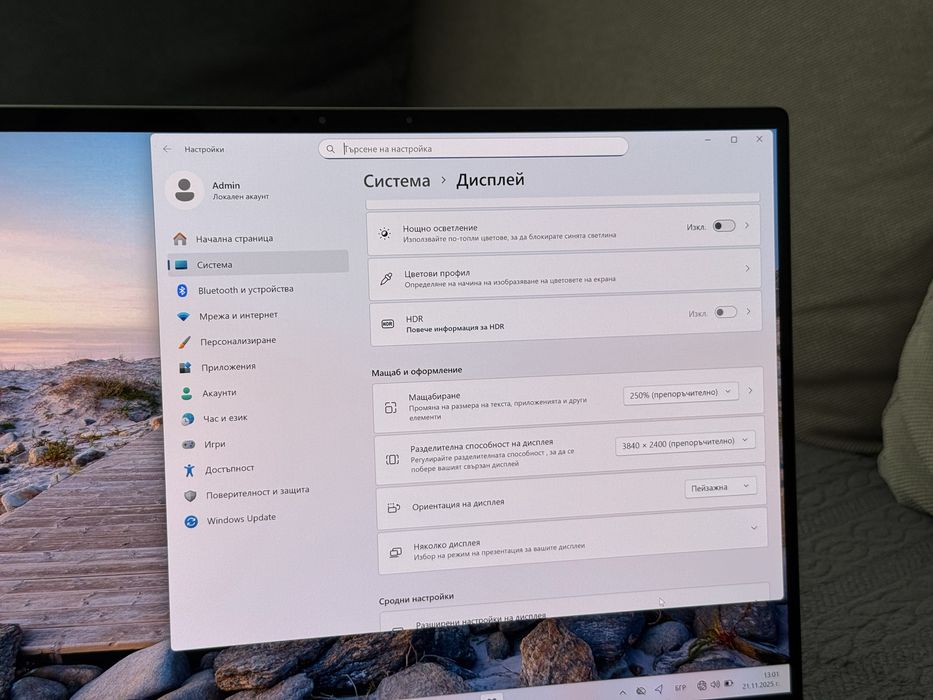This screenshot has width=933, height=700.
Task: Click the crossed-out cloud icon in system tray
Action: coord(641,690)
